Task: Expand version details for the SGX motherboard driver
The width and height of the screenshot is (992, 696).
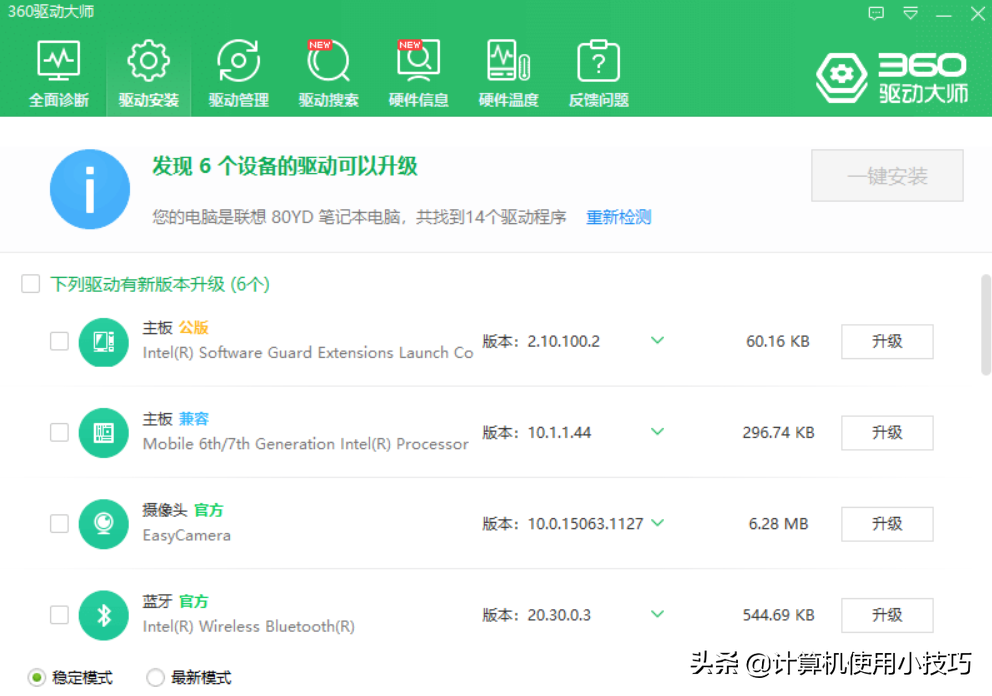Action: (x=657, y=341)
